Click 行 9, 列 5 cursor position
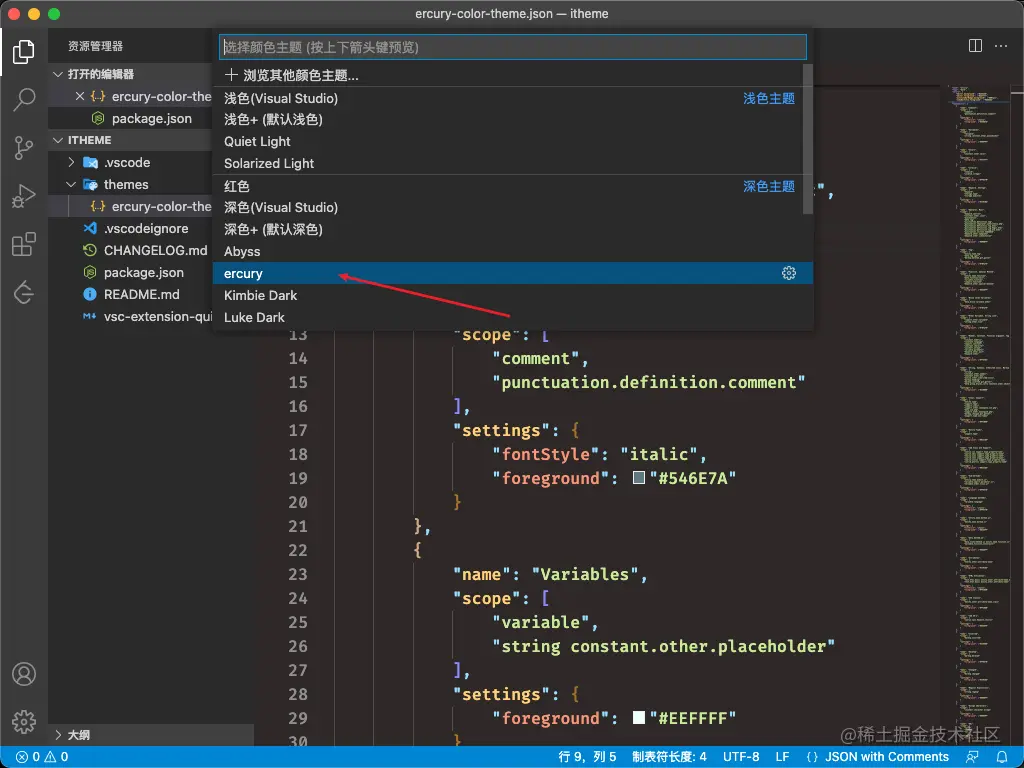The width and height of the screenshot is (1024, 768). point(587,757)
